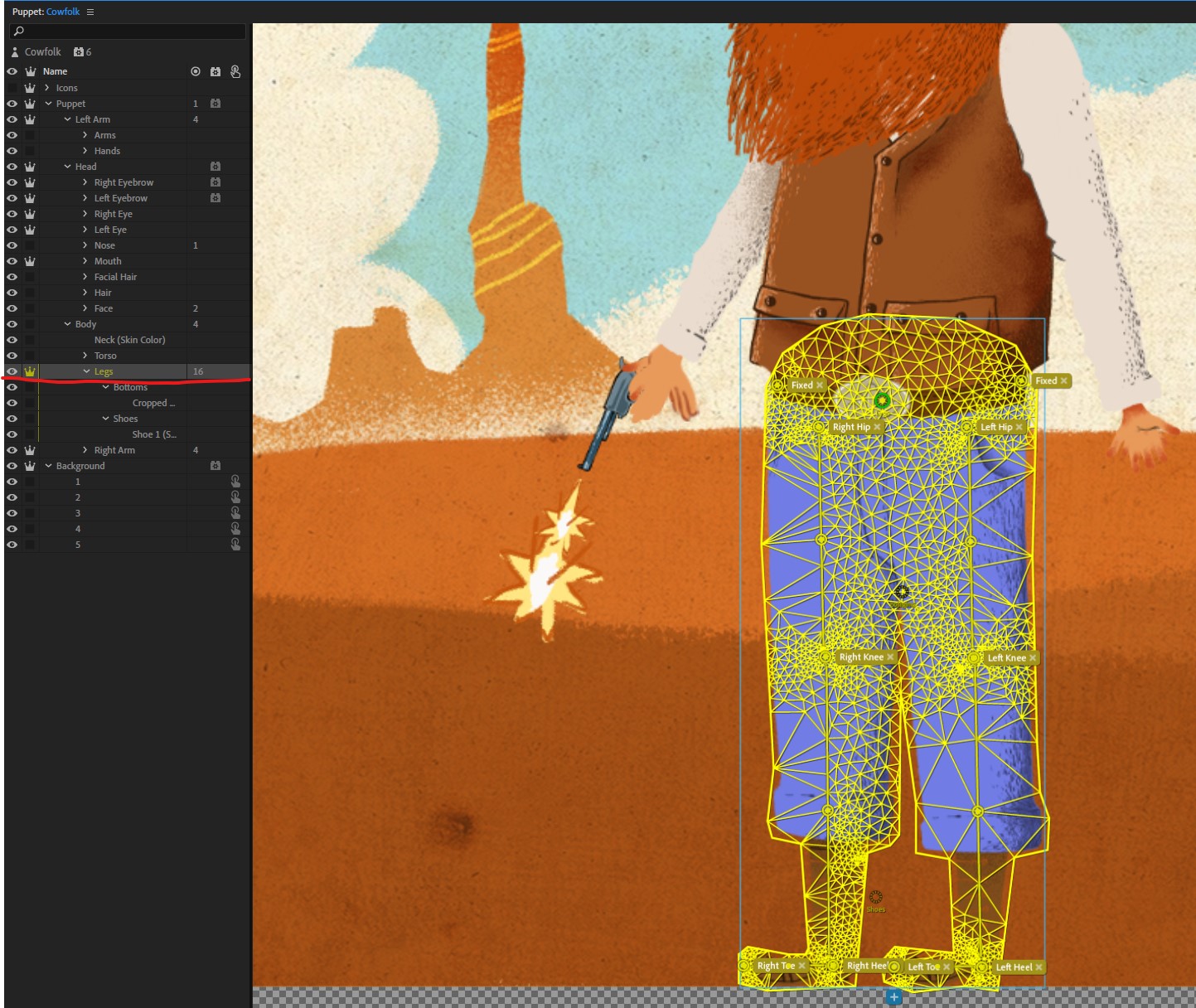Toggle visibility of the Right Arm layer
This screenshot has width=1196, height=1008.
tap(12, 449)
